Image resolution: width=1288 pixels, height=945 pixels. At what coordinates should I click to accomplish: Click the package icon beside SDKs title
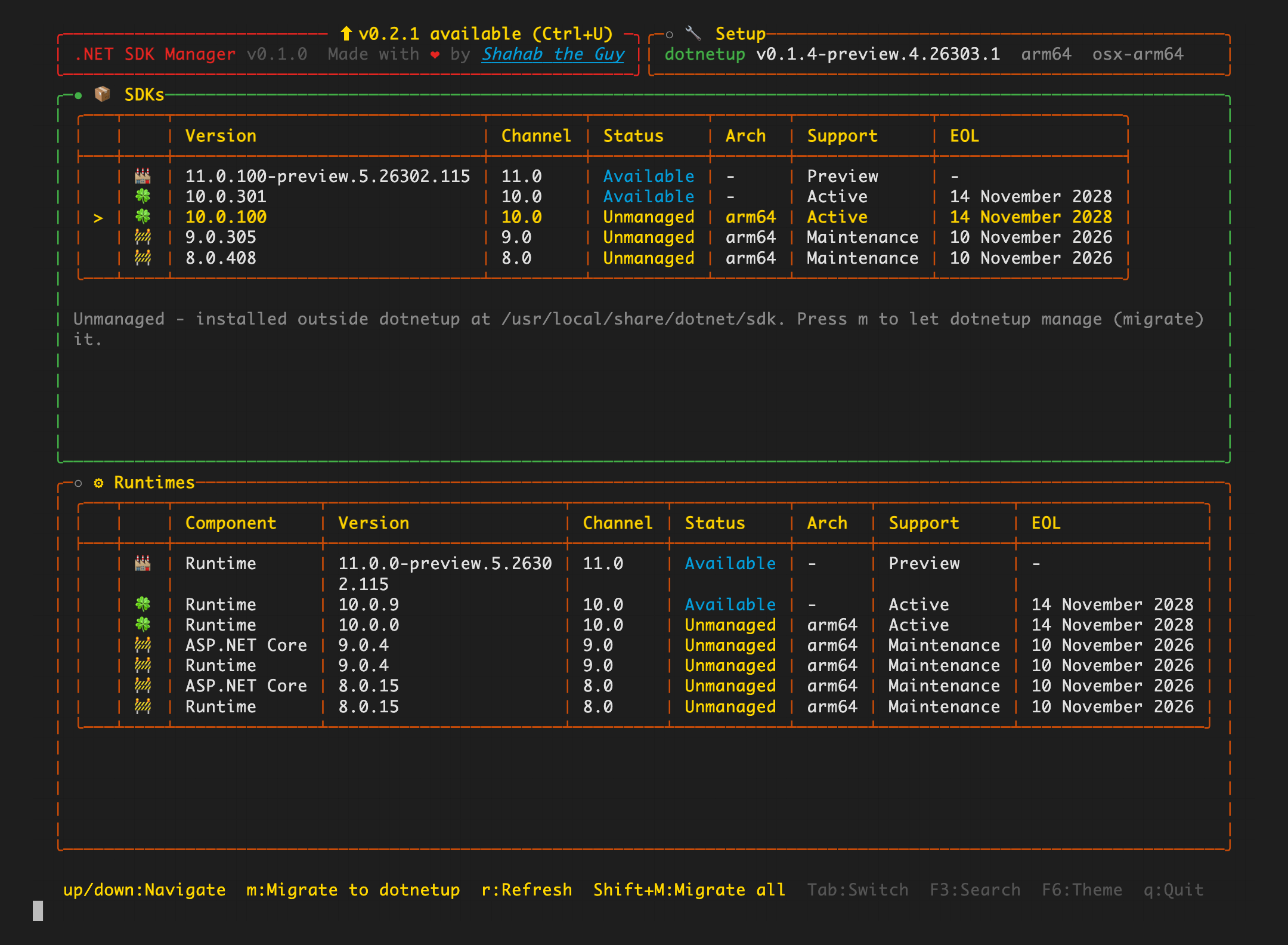[103, 94]
